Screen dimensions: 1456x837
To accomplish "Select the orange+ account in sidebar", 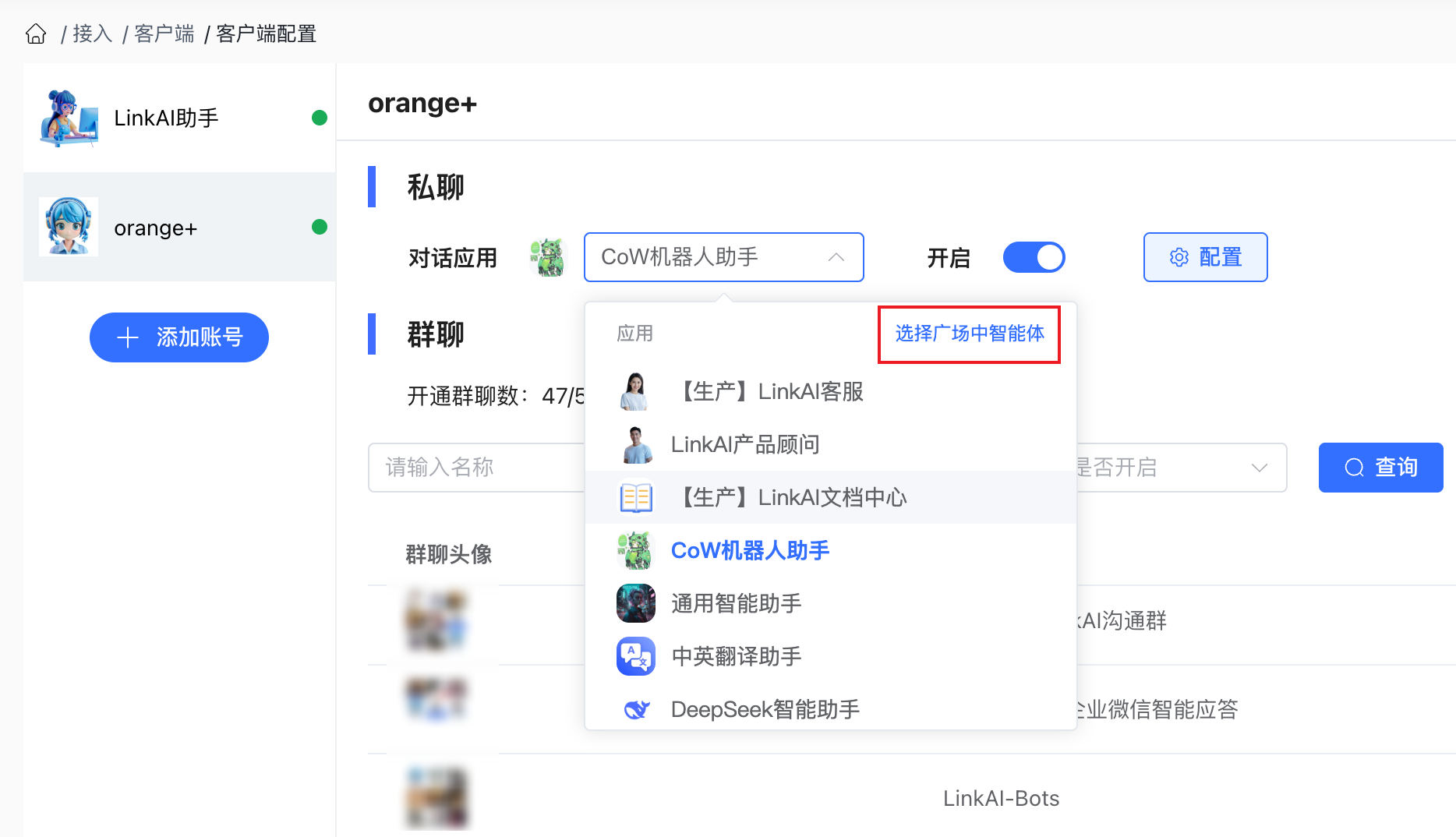I will click(x=179, y=227).
